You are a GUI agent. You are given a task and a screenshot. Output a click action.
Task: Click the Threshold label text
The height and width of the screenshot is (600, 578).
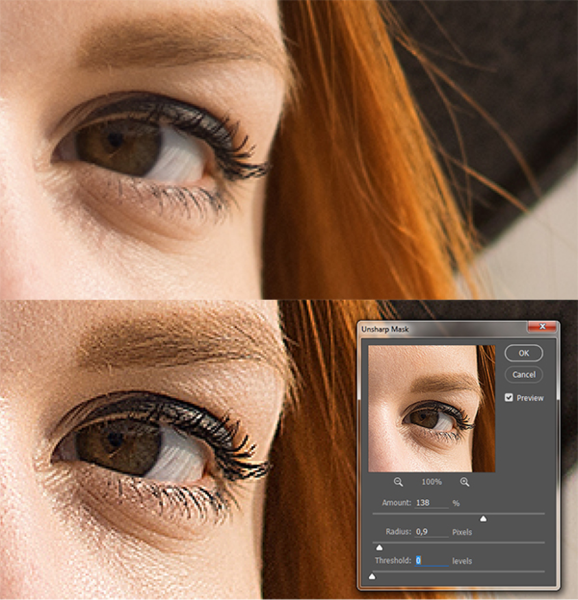coord(393,561)
